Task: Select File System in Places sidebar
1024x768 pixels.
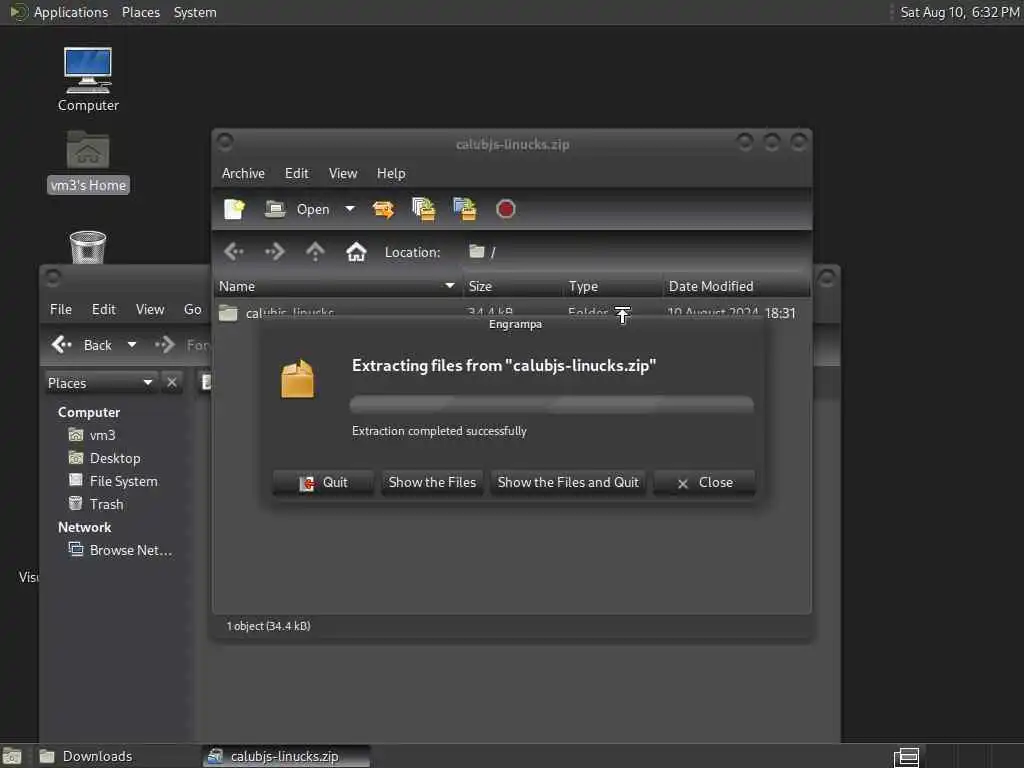Action: (113, 481)
